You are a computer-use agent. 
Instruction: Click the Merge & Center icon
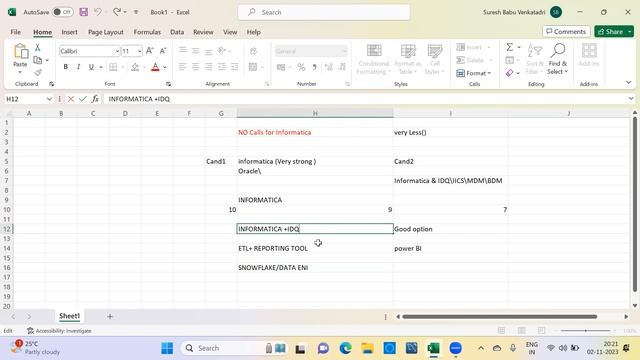pyautogui.click(x=253, y=67)
